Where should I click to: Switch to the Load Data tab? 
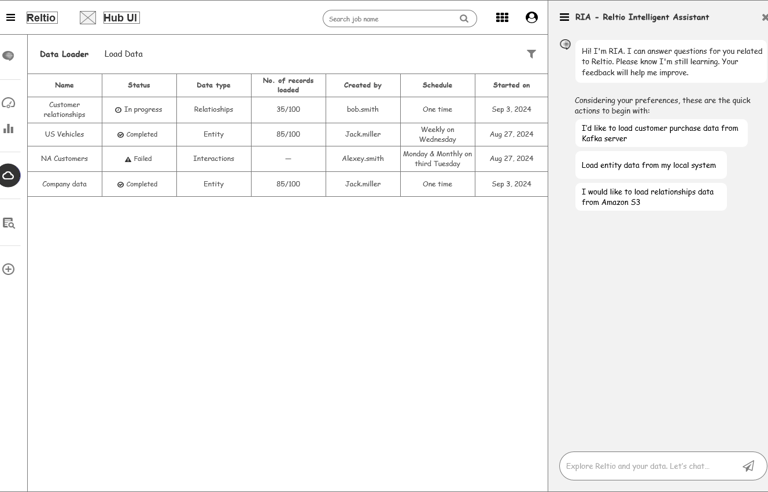click(123, 54)
